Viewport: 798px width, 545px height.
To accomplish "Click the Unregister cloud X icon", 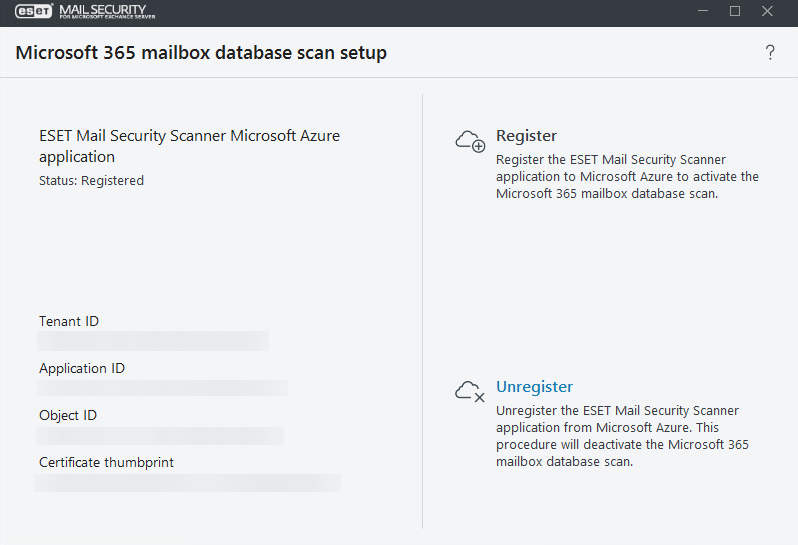I will [469, 391].
